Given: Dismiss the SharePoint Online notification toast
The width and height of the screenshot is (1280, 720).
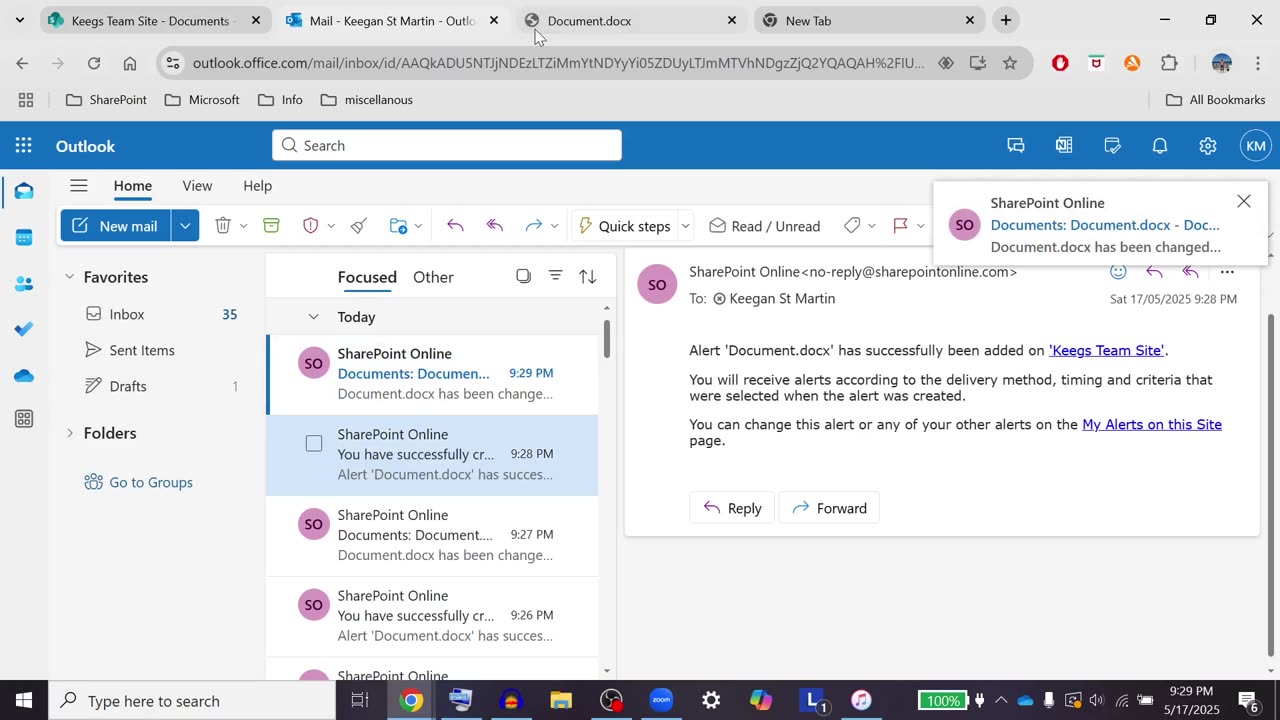Looking at the screenshot, I should click(1244, 202).
